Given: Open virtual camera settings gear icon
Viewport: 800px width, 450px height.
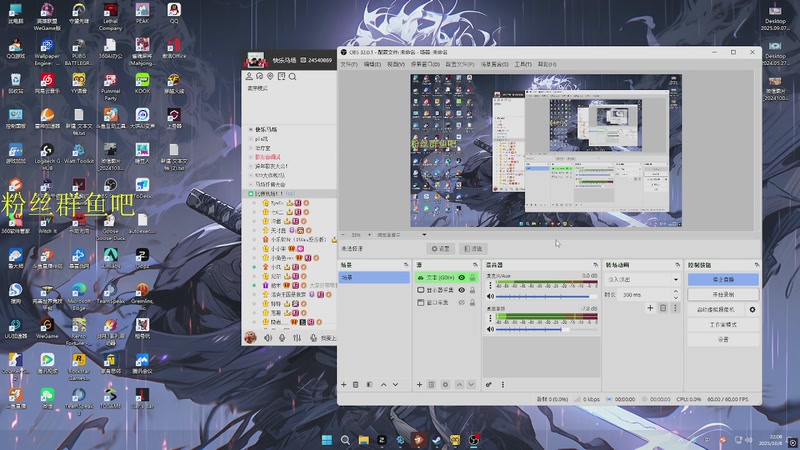Looking at the screenshot, I should [x=752, y=310].
